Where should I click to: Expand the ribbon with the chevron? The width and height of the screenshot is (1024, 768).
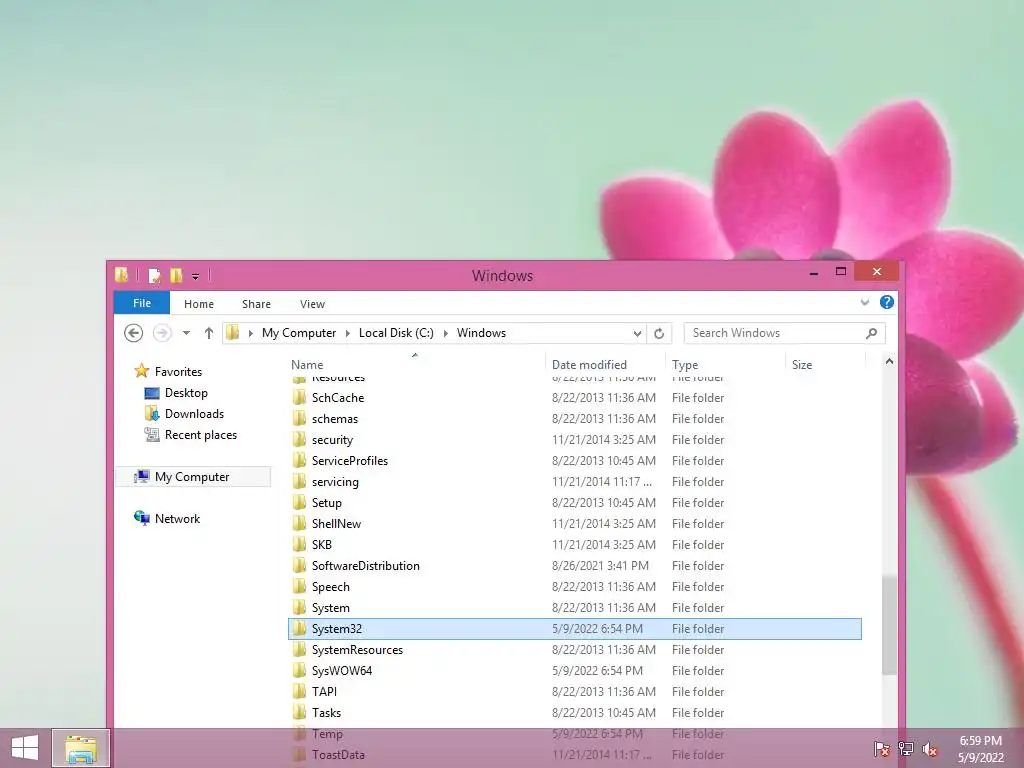(x=865, y=302)
